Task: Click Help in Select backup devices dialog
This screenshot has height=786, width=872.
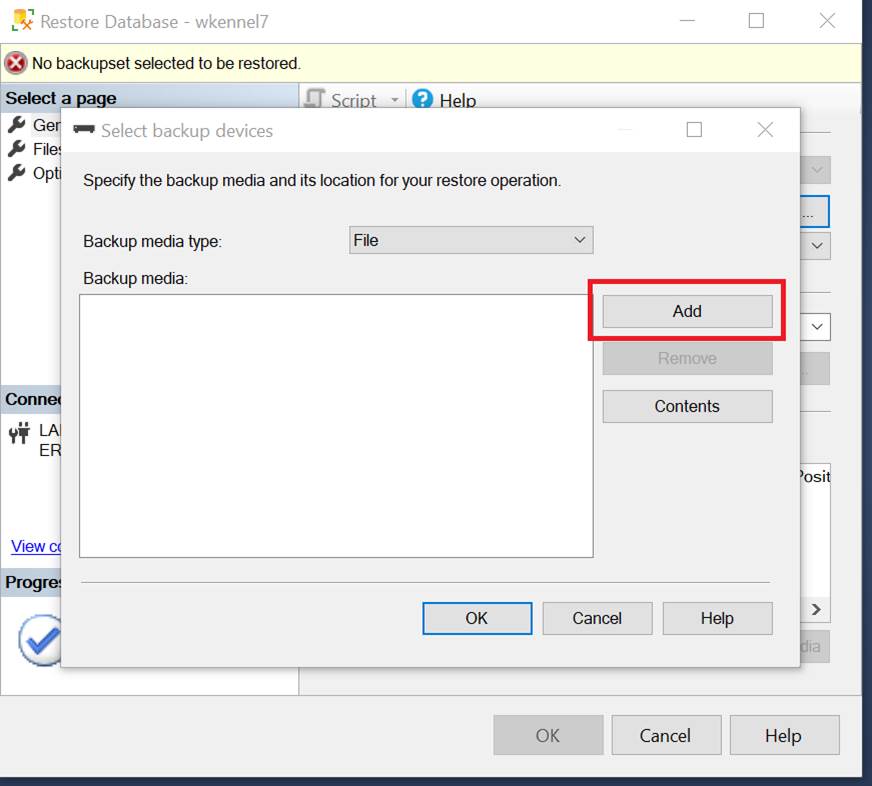Action: [717, 618]
